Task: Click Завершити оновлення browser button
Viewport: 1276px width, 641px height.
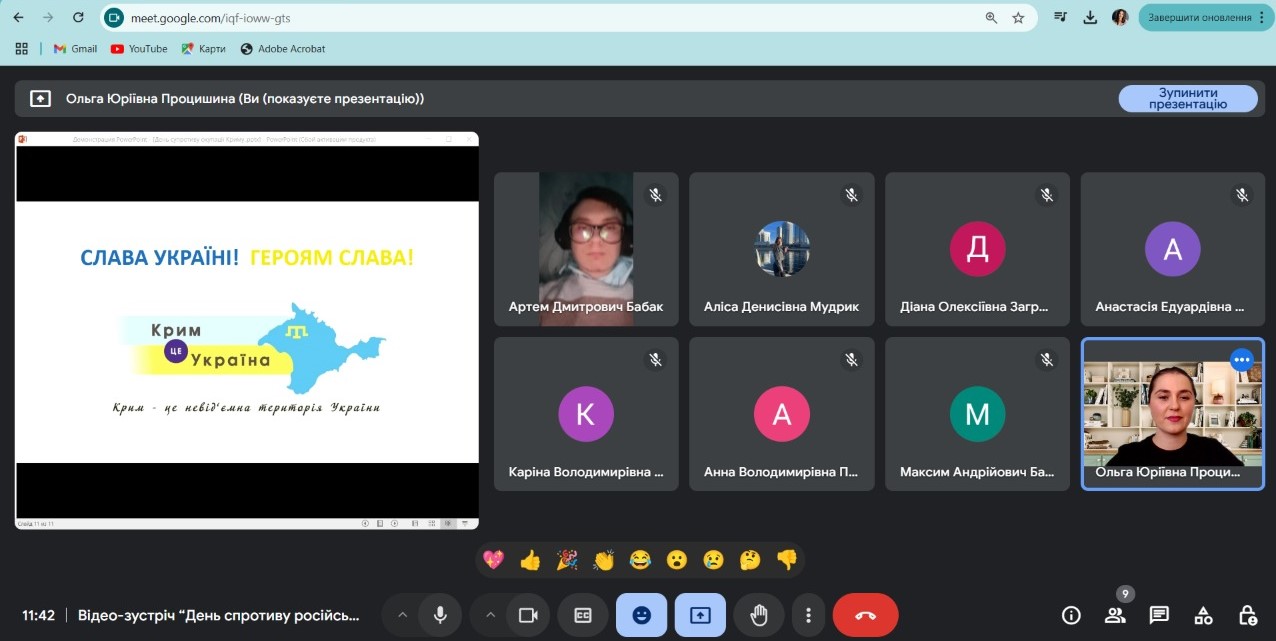Action: (1198, 17)
